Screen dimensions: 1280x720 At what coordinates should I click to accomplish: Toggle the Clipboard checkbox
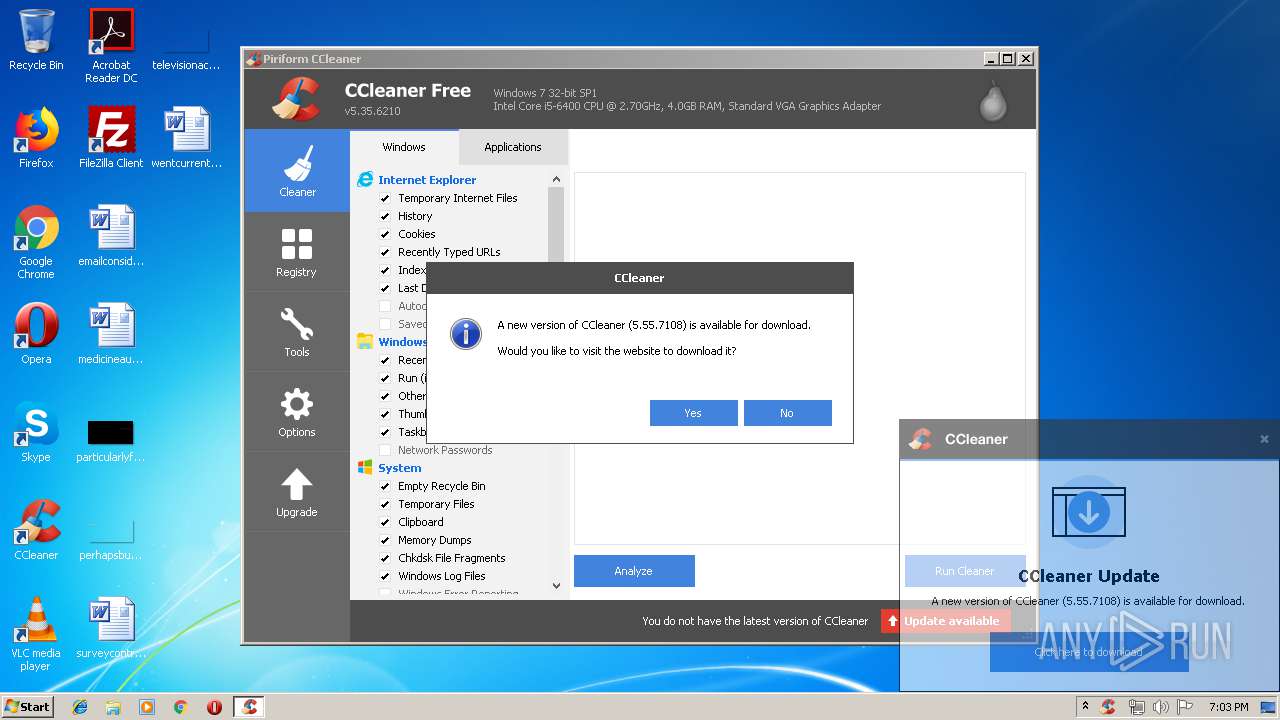pyautogui.click(x=385, y=522)
